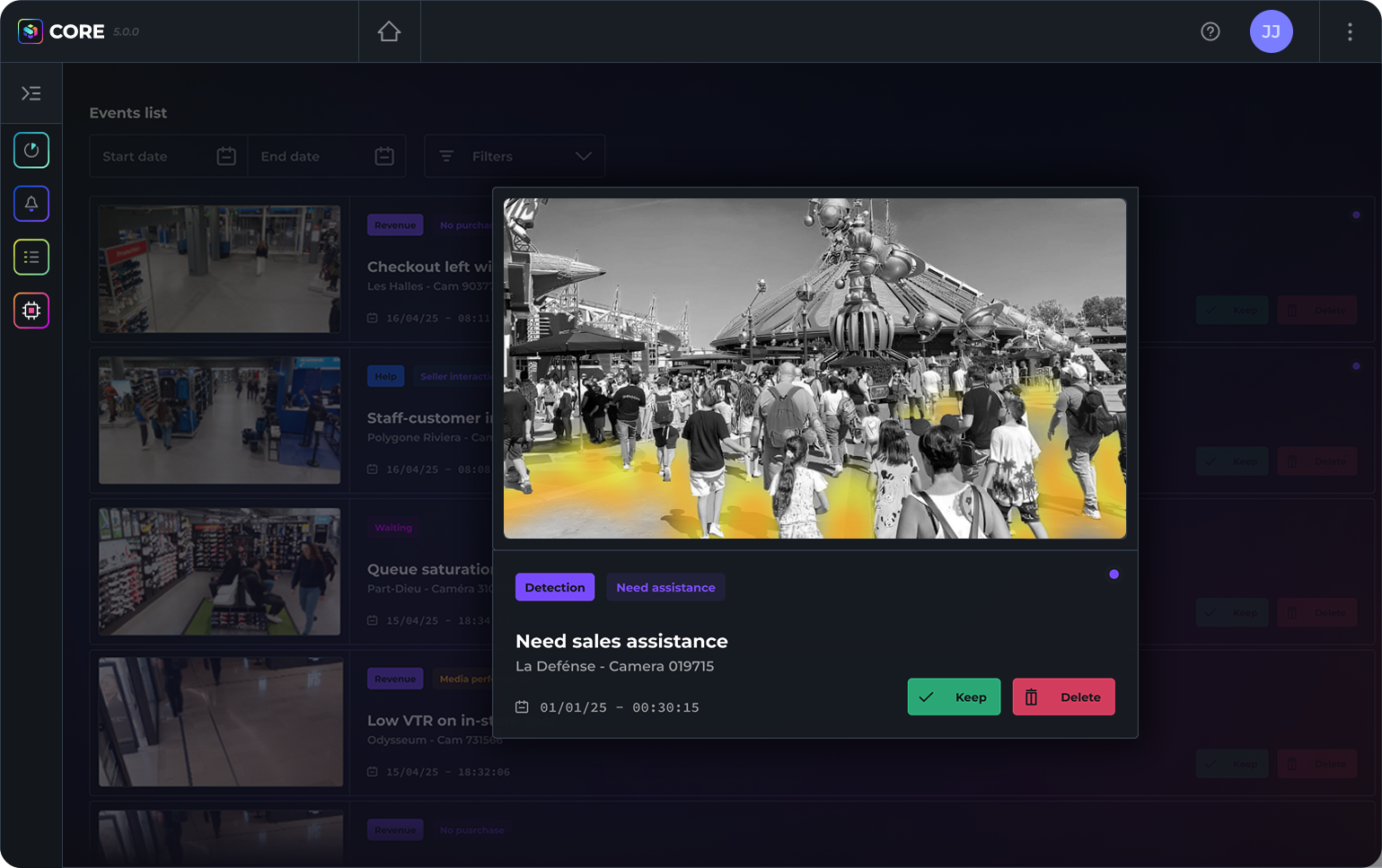
Task: Toggle the purple unread dot in the modal
Action: pyautogui.click(x=1114, y=574)
